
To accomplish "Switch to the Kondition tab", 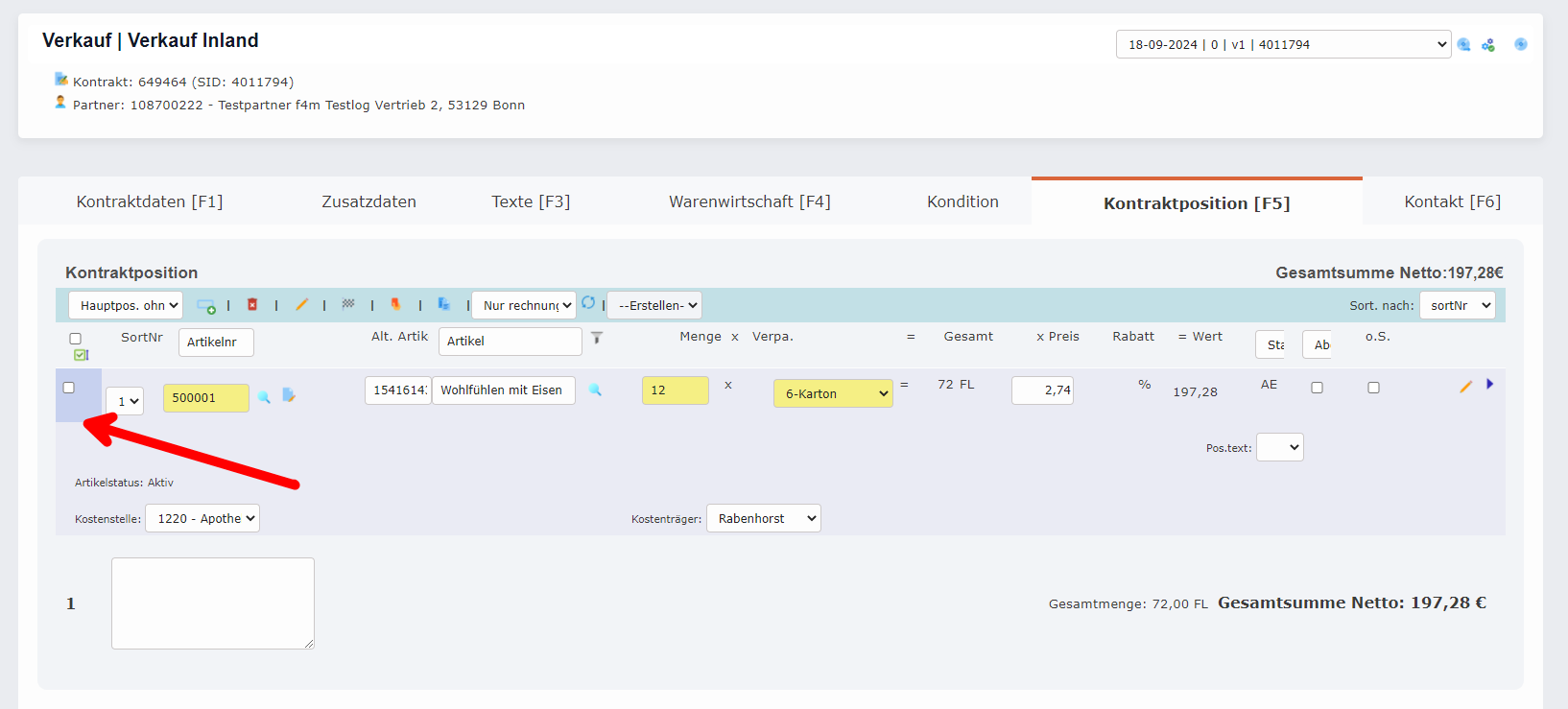I will pos(962,201).
